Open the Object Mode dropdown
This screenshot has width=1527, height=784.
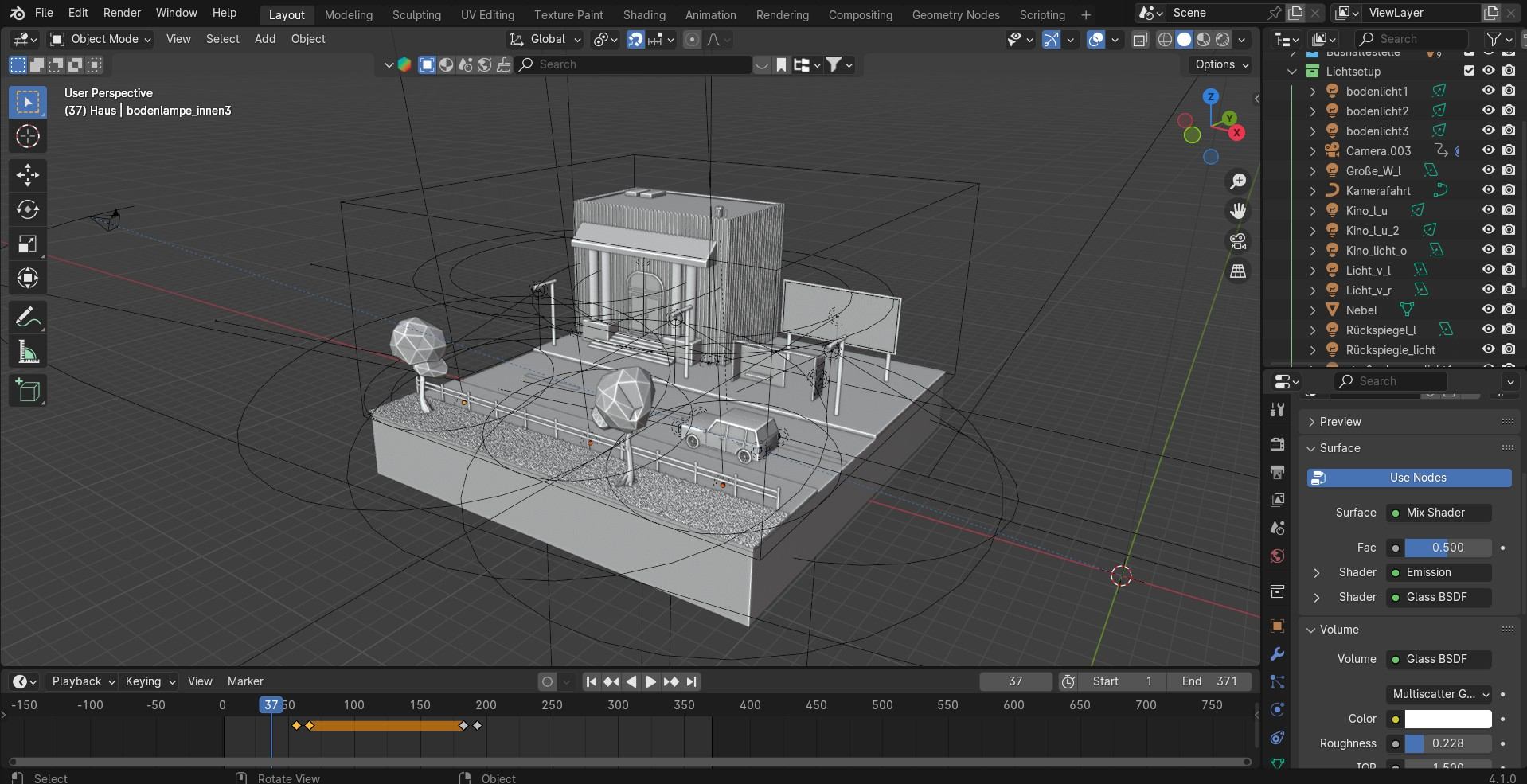point(100,39)
